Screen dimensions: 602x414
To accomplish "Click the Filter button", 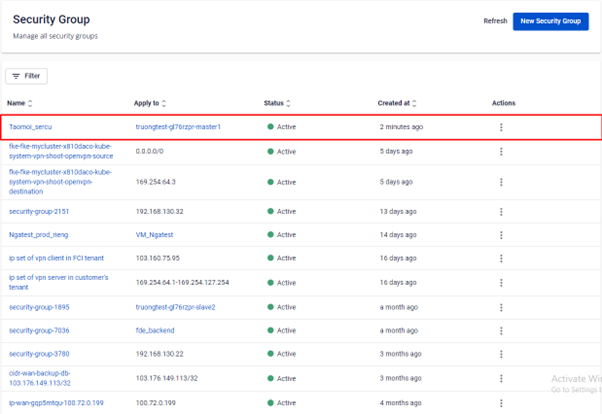I will pos(27,76).
